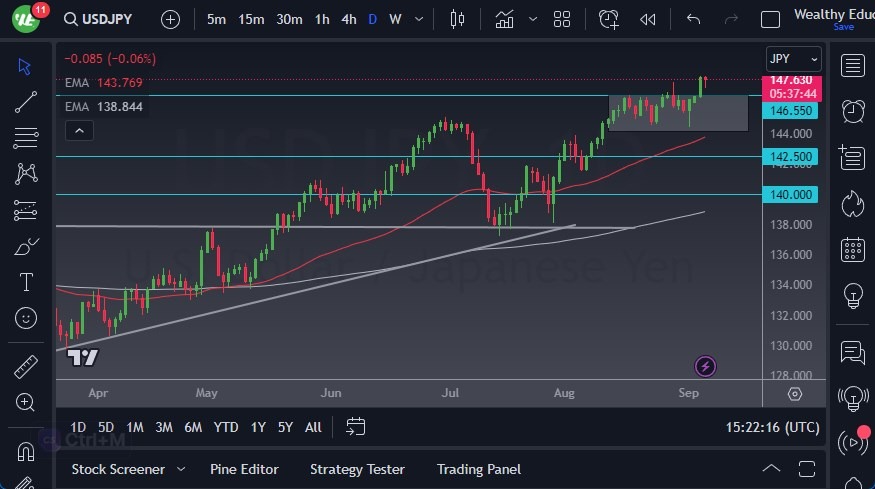875x489 pixels.
Task: Open the Pine Editor tab
Action: [244, 469]
